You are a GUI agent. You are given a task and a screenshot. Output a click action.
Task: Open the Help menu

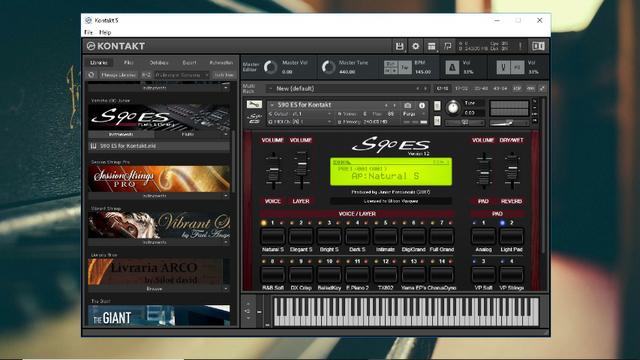[105, 32]
